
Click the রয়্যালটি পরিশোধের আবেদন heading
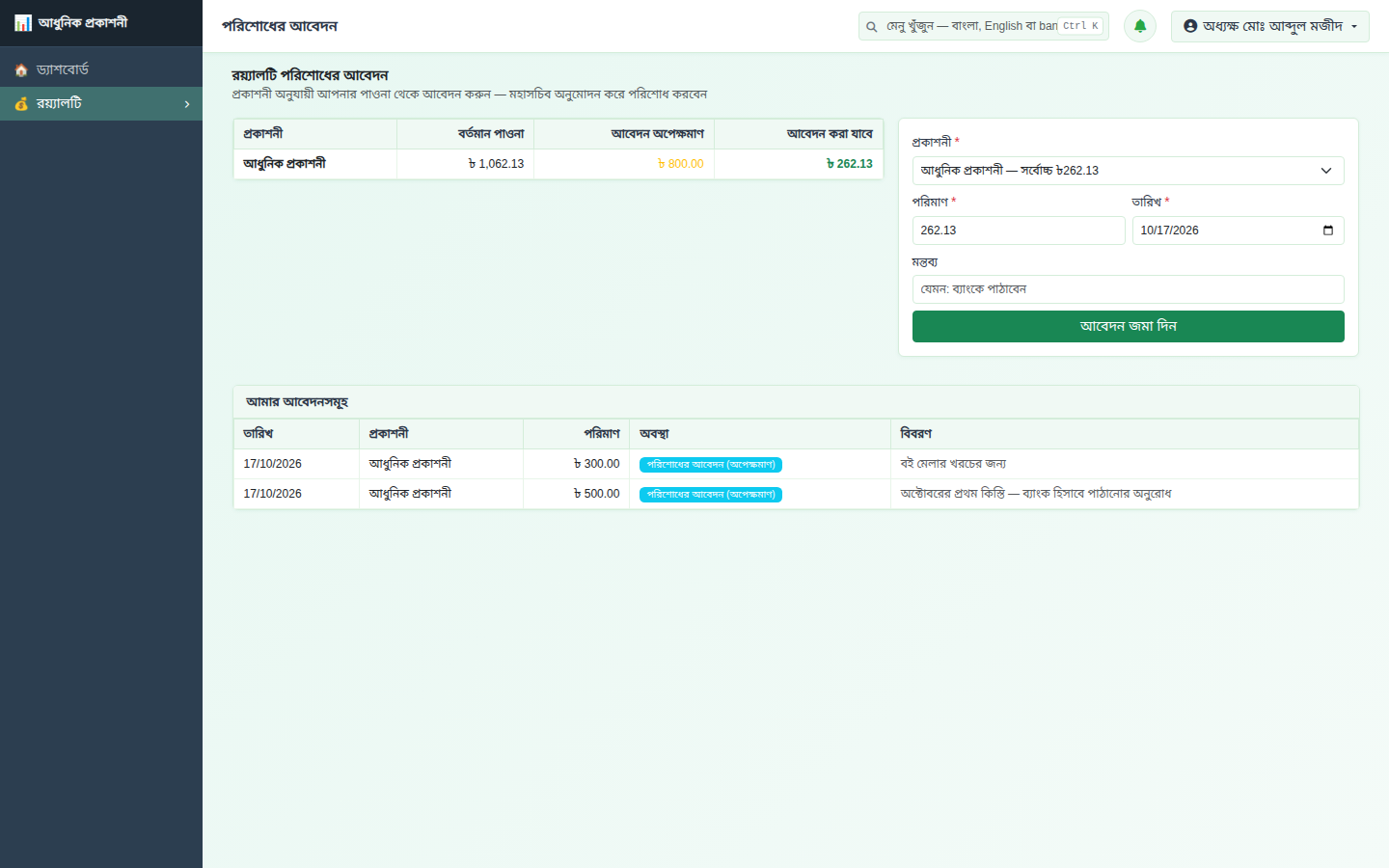310,75
